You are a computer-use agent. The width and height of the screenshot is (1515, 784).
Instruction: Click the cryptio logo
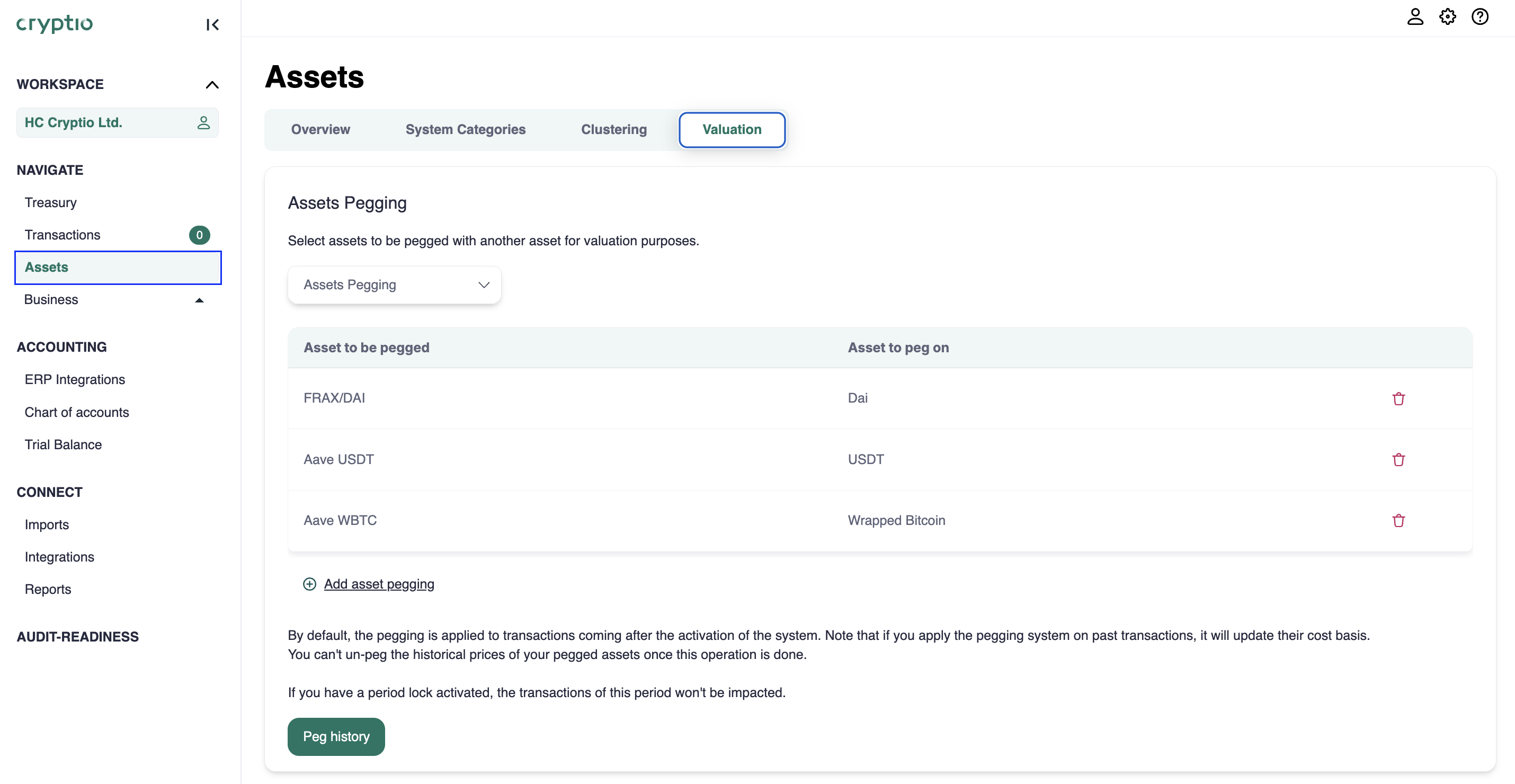(54, 23)
